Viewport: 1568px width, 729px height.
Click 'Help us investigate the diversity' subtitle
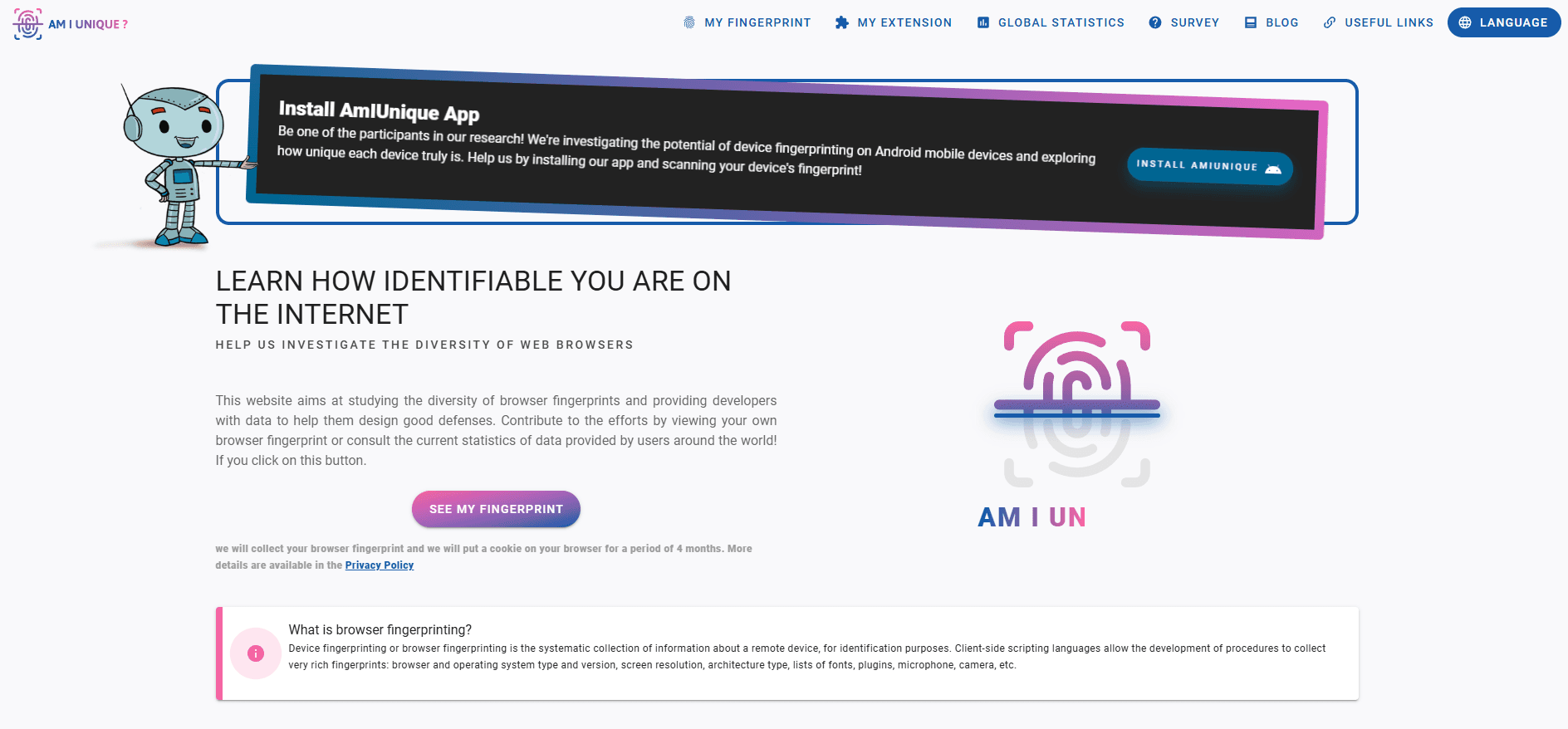pyautogui.click(x=424, y=345)
